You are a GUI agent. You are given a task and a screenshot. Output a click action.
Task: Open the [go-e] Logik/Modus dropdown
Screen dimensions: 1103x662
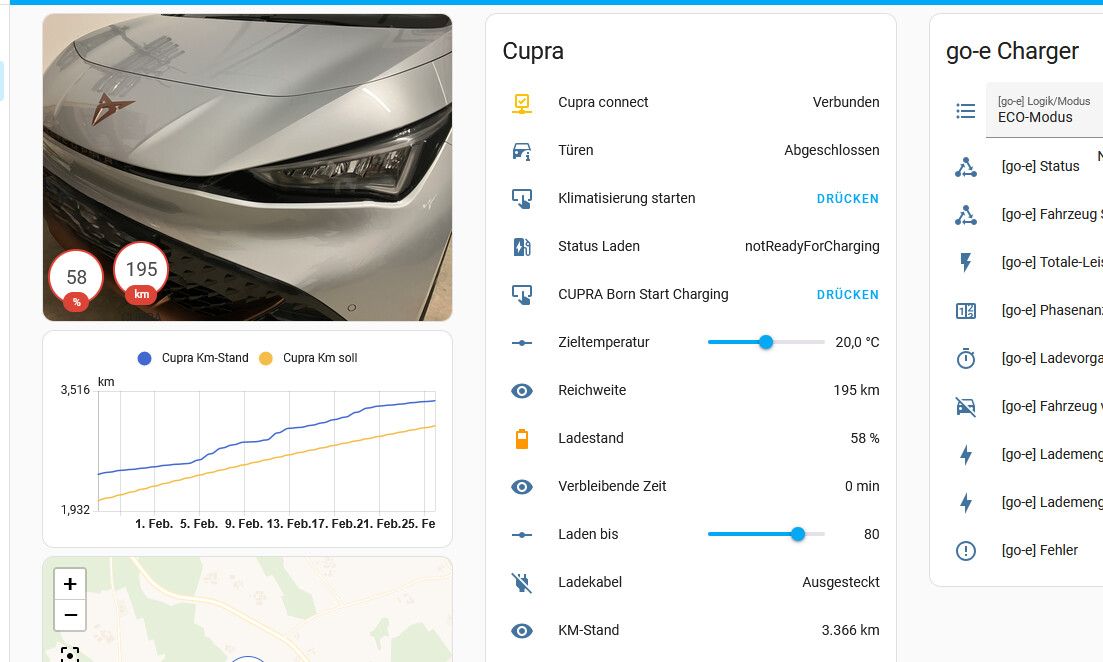click(1045, 110)
